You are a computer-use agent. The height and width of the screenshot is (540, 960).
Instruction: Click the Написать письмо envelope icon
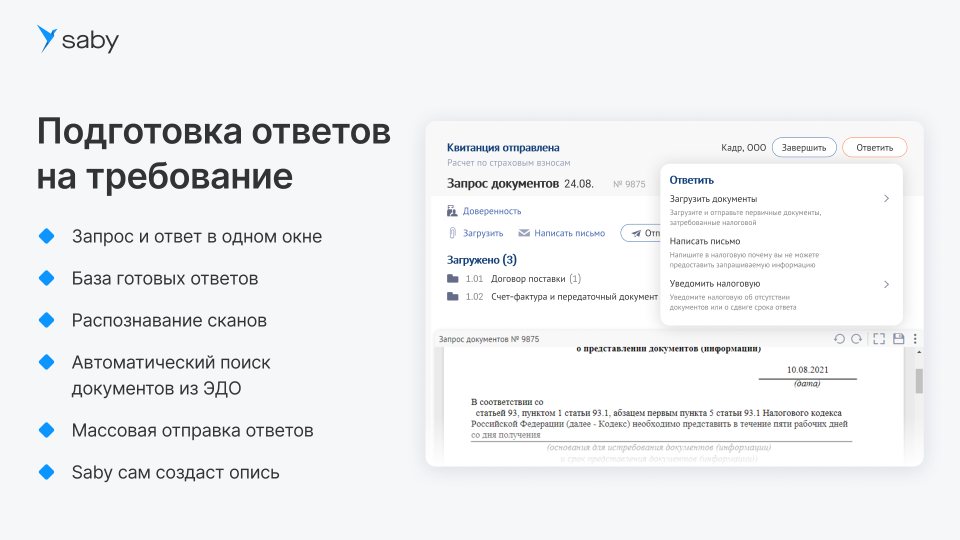coord(524,233)
